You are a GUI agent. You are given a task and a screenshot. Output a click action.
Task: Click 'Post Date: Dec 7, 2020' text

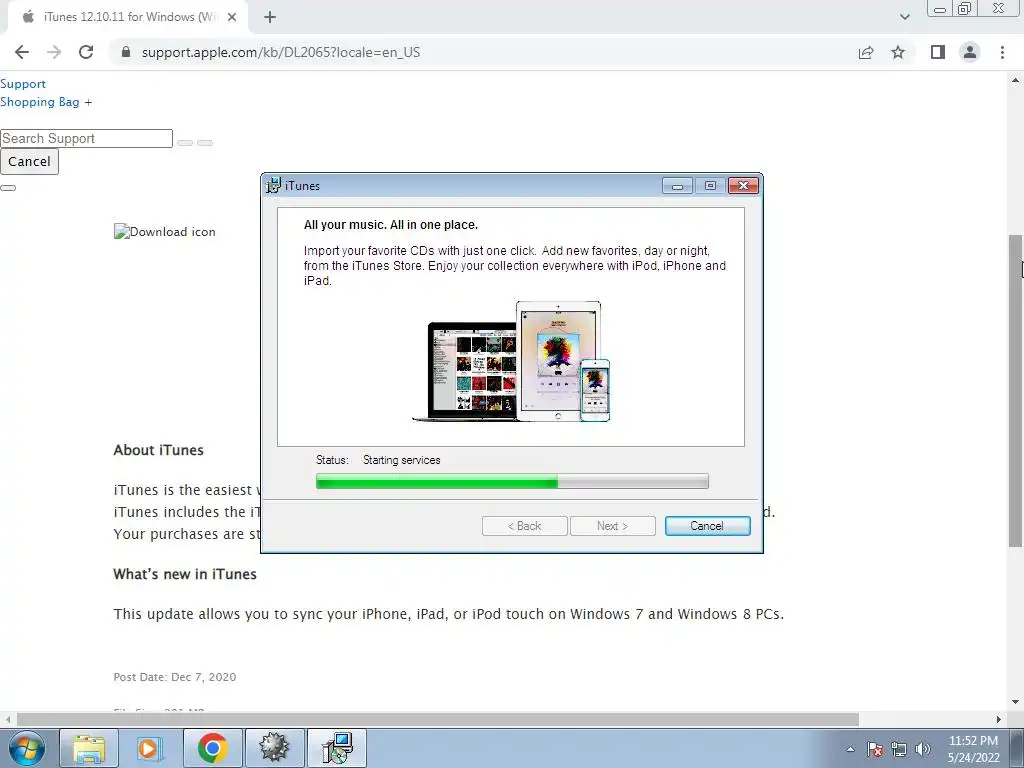[x=175, y=677]
